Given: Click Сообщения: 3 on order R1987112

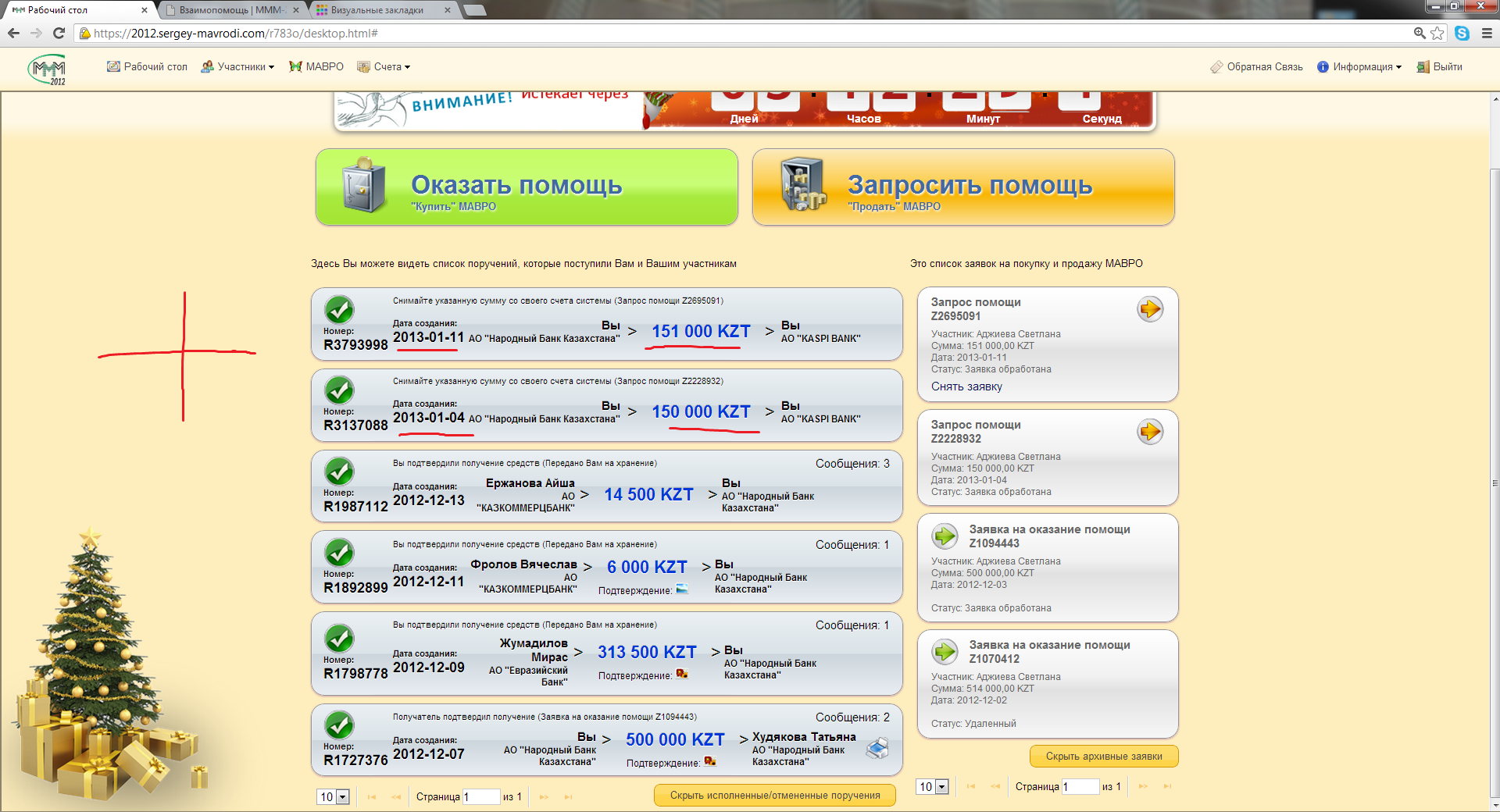Looking at the screenshot, I should pos(852,464).
